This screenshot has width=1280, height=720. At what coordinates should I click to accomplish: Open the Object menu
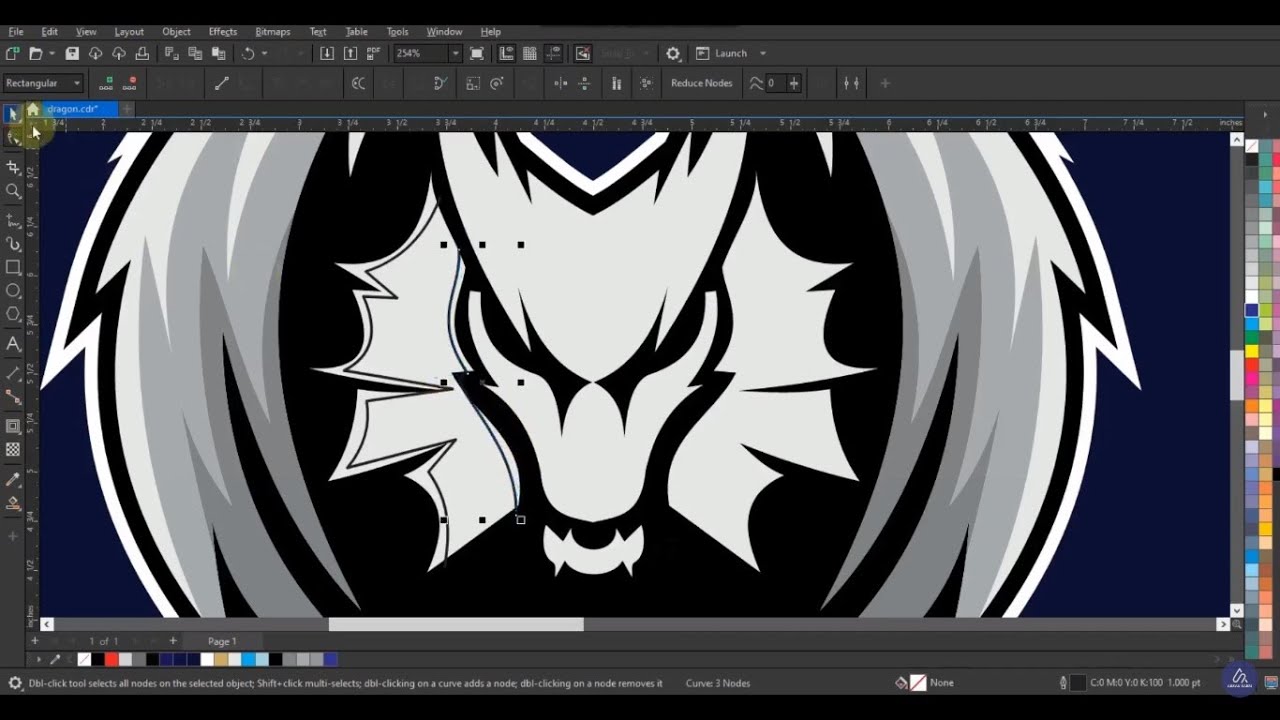[176, 31]
